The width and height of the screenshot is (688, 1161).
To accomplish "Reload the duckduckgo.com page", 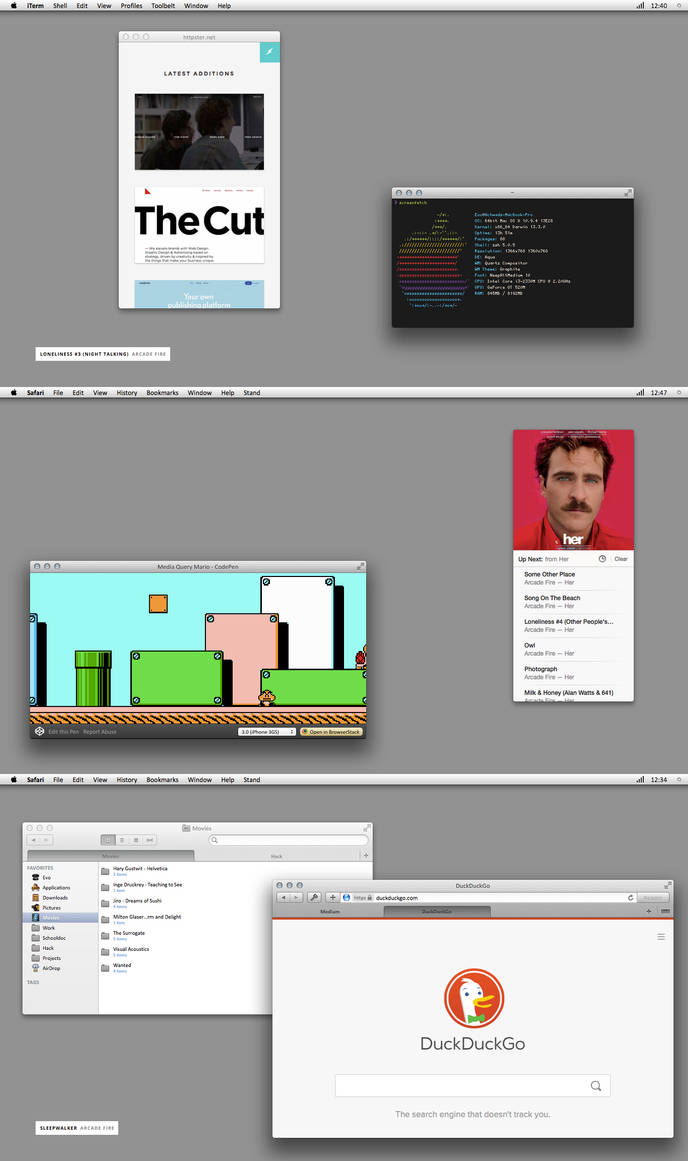I will (x=631, y=897).
